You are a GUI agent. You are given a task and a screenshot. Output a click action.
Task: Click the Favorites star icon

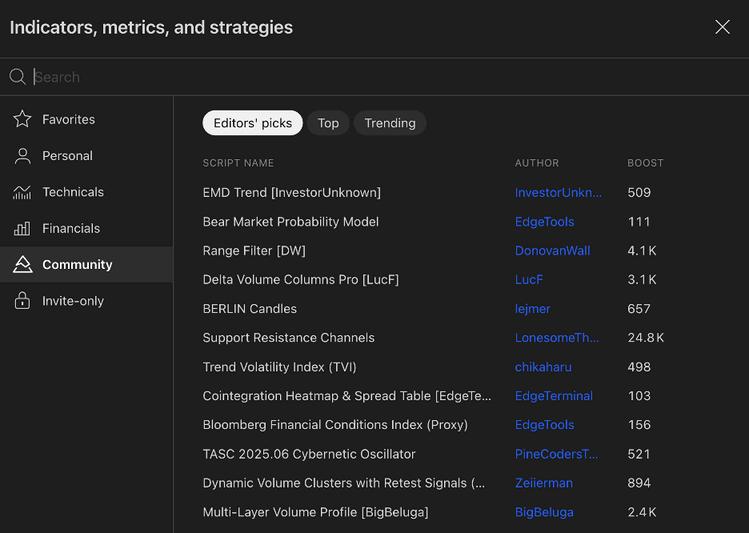pyautogui.click(x=22, y=120)
